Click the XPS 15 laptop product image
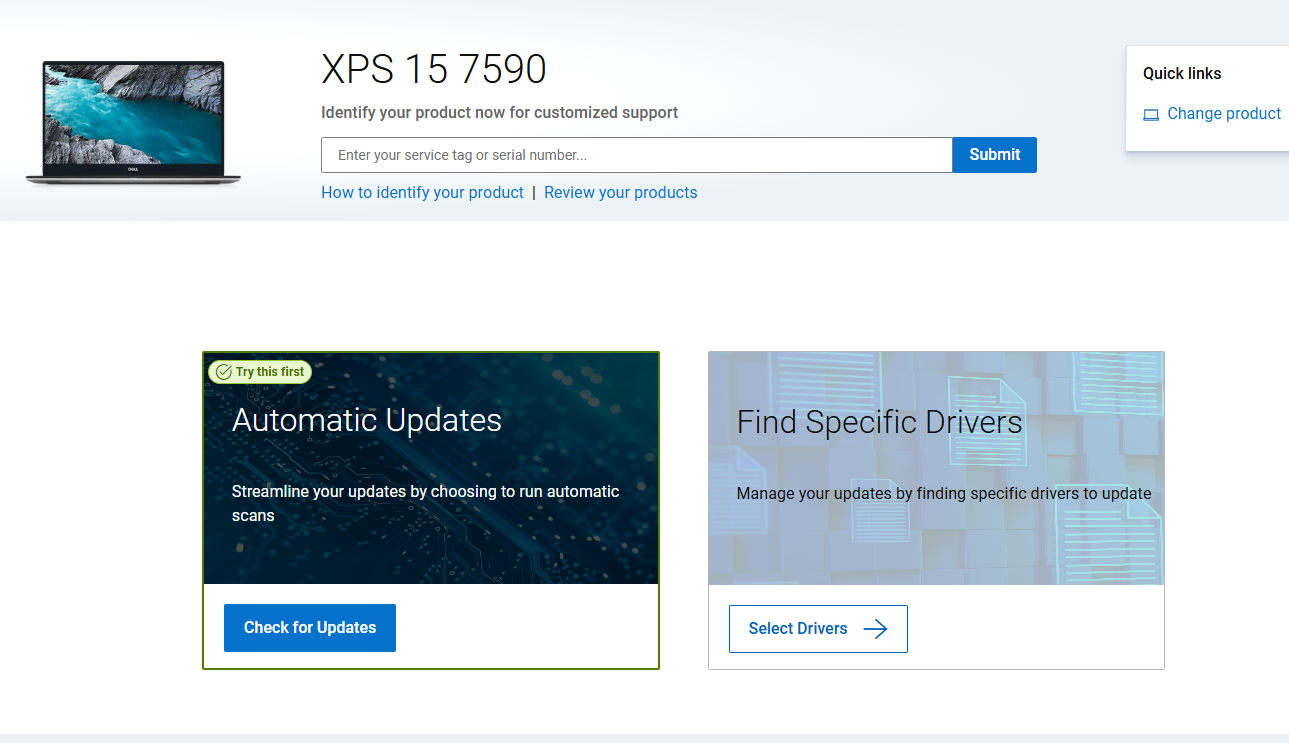The width and height of the screenshot is (1289, 743). 133,122
